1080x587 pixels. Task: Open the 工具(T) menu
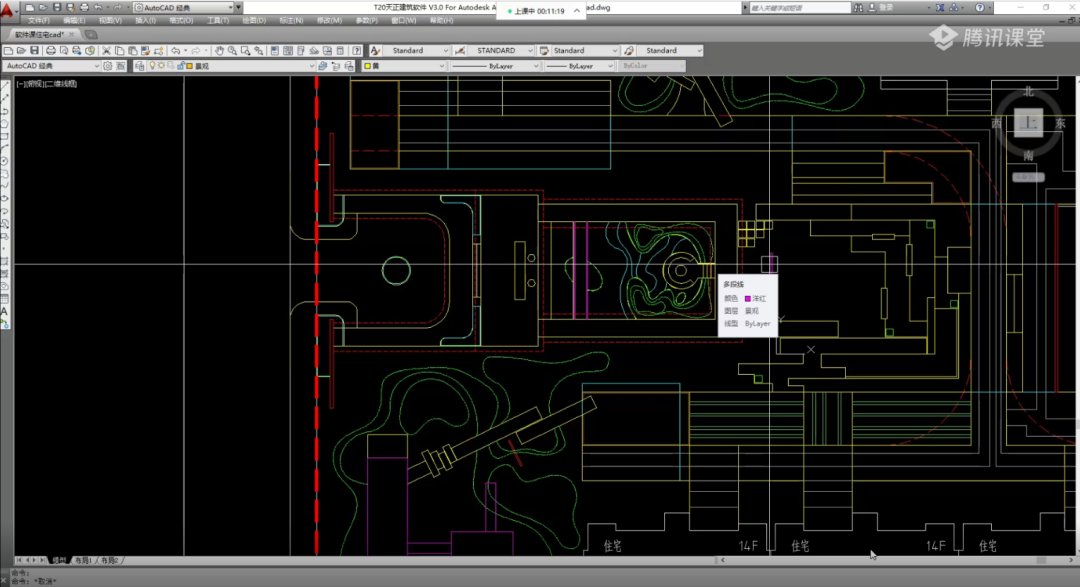(218, 21)
